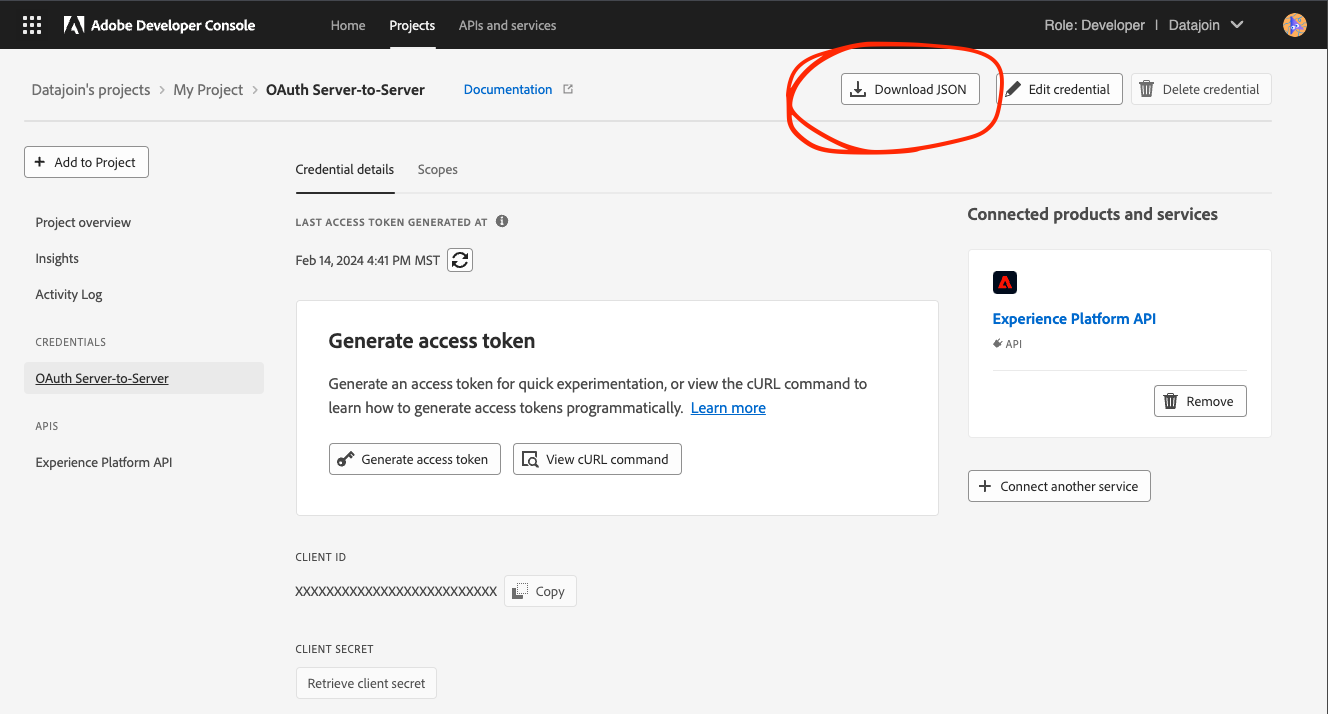Open the Experience Platform API link
1328x714 pixels.
1074,318
